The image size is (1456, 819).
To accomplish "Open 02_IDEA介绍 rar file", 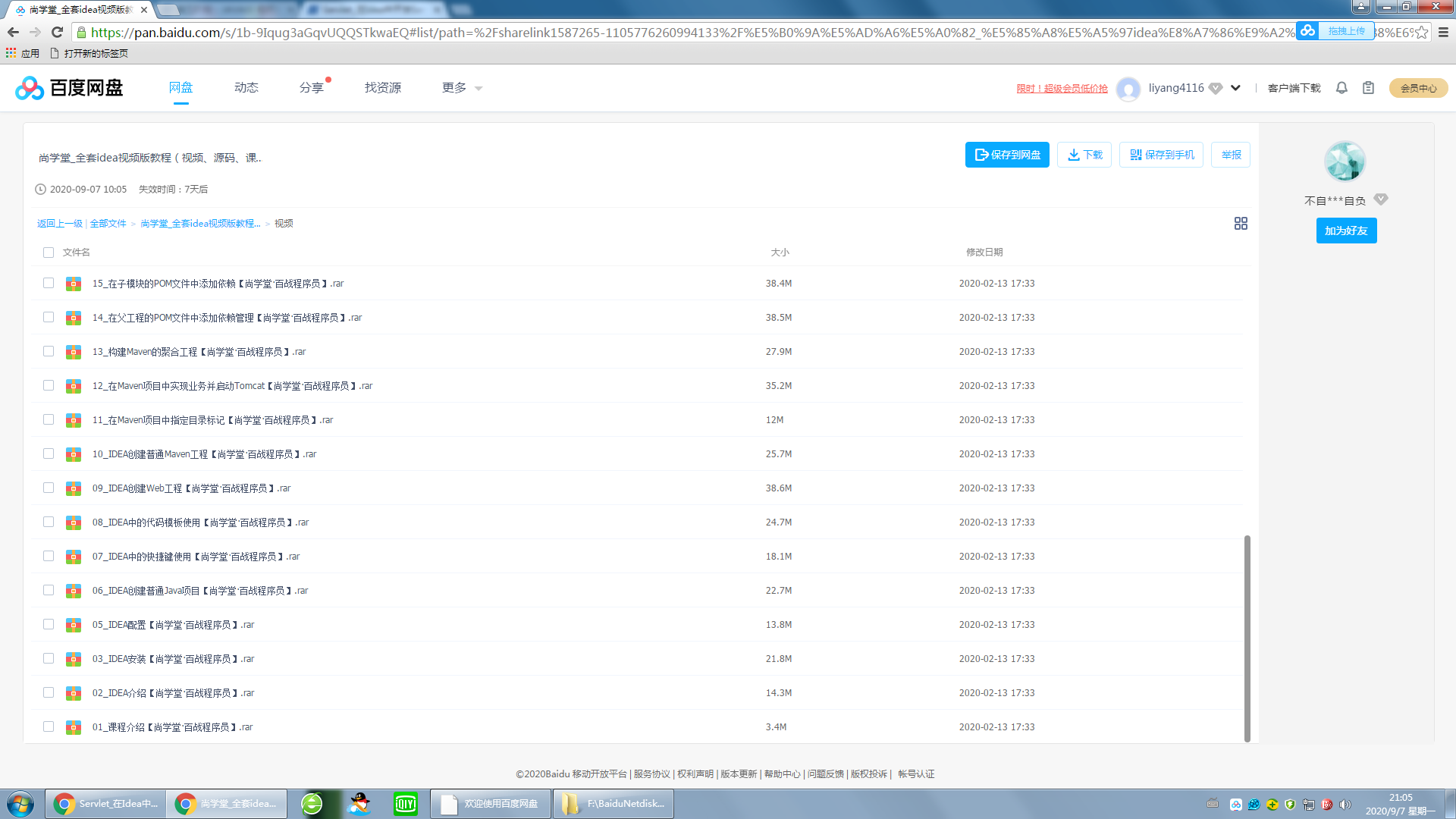I will [173, 693].
